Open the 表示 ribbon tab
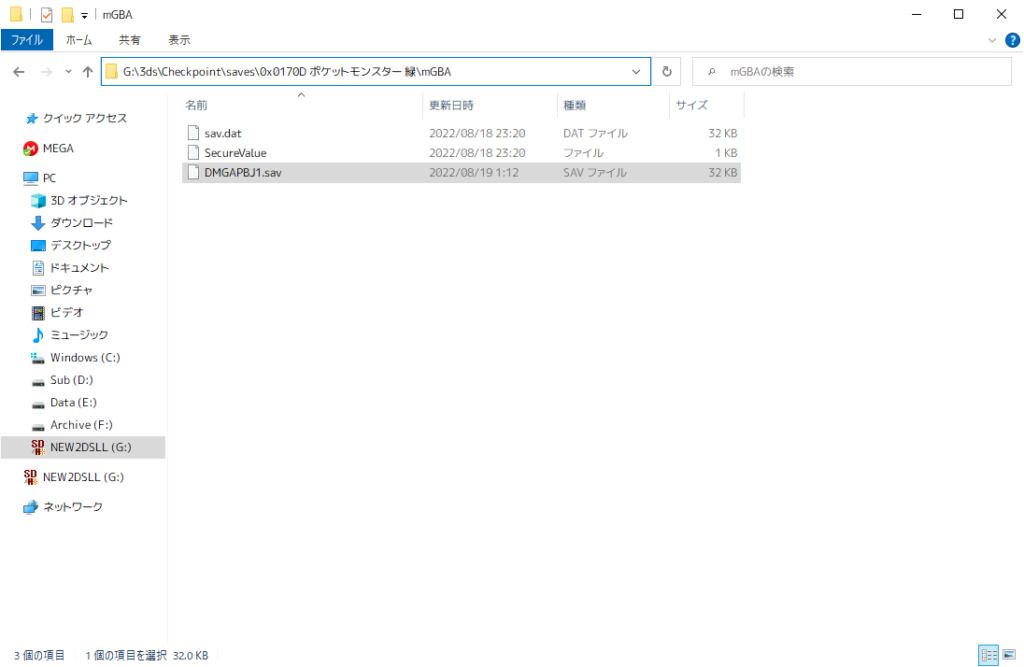This screenshot has width=1024, height=667. click(179, 40)
